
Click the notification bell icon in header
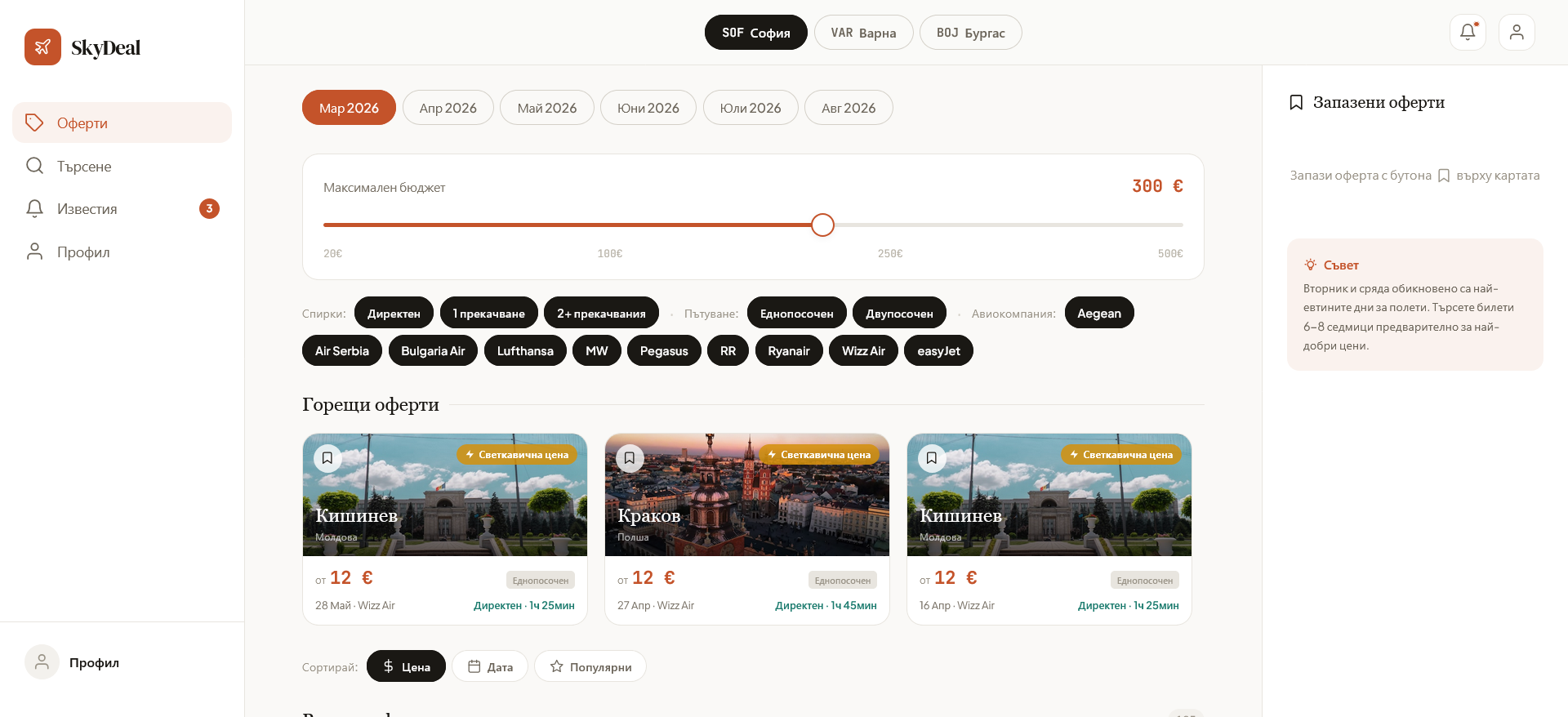1468,33
